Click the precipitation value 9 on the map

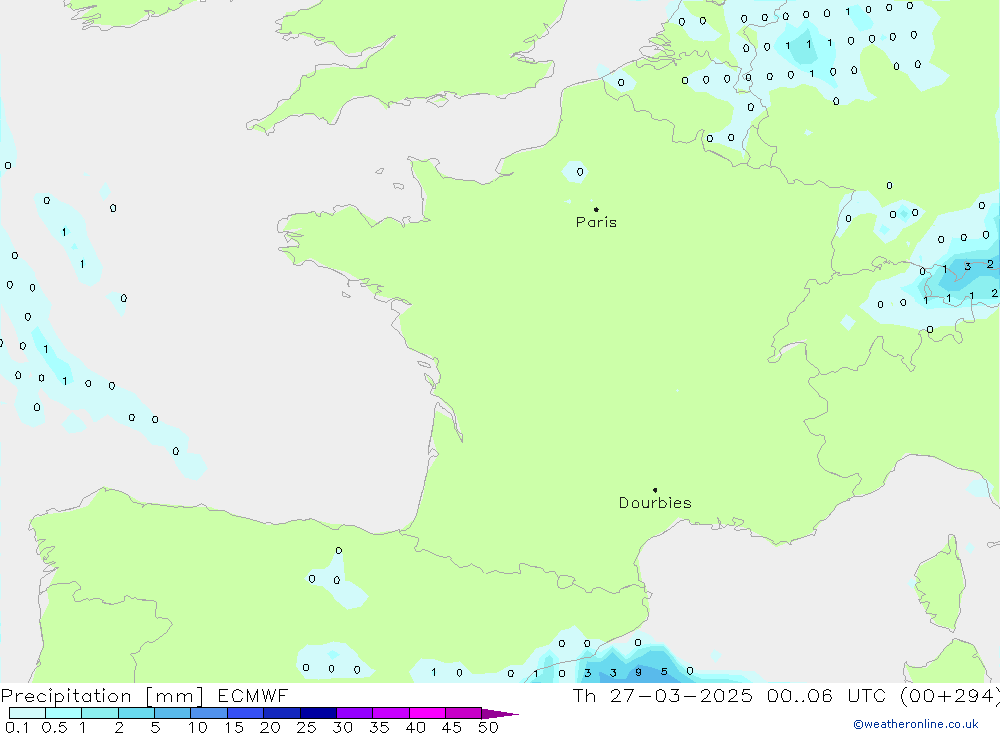coord(638,672)
